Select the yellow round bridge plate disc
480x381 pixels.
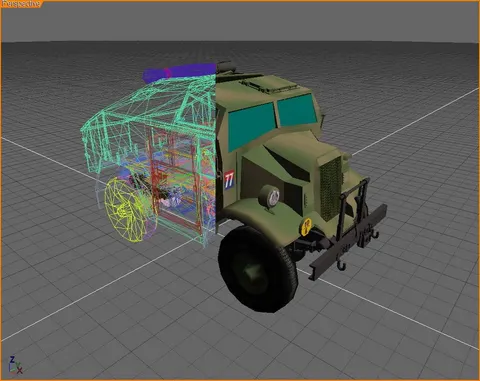pyautogui.click(x=306, y=226)
